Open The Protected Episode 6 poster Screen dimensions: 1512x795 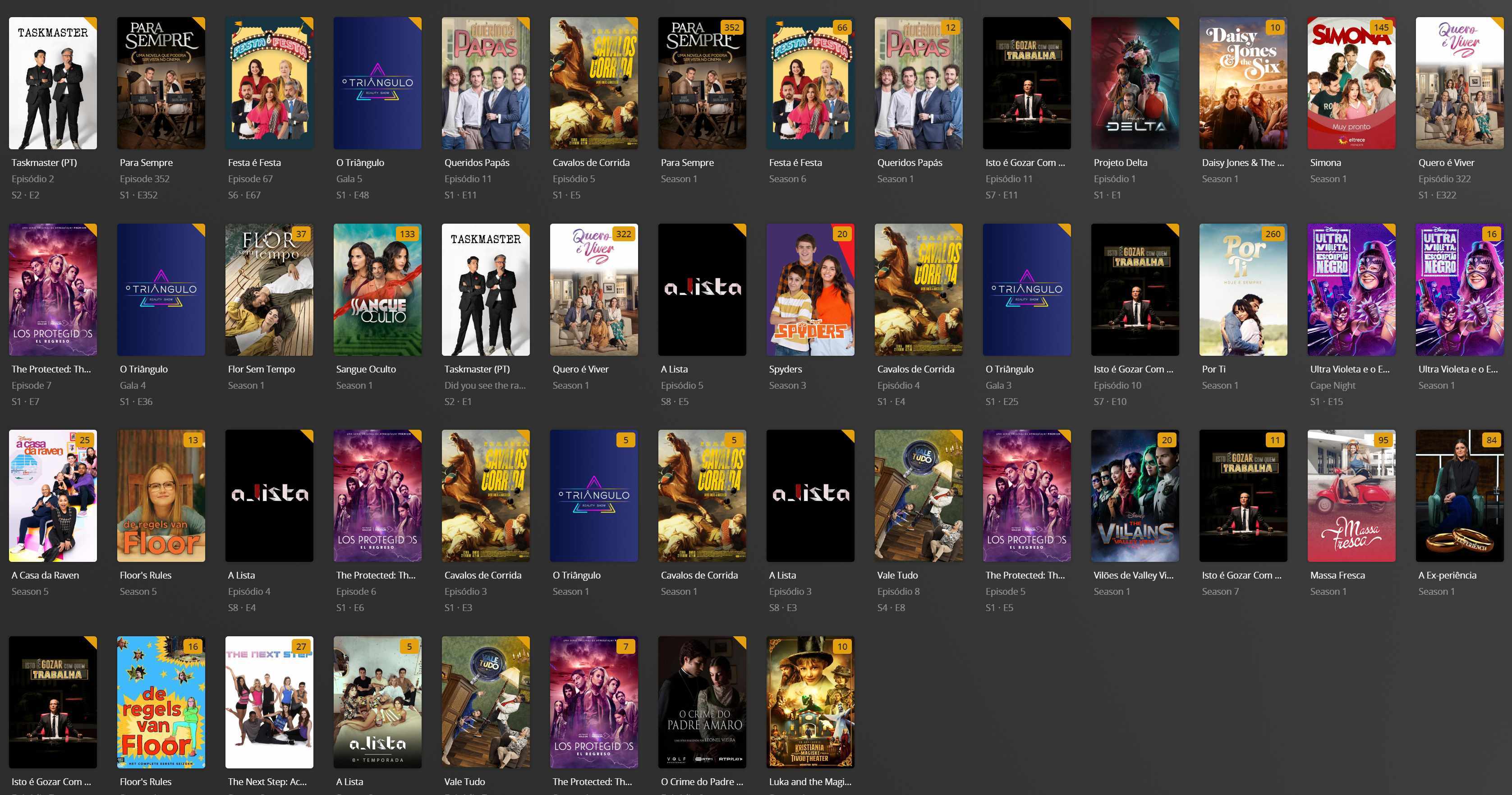pyautogui.click(x=377, y=496)
